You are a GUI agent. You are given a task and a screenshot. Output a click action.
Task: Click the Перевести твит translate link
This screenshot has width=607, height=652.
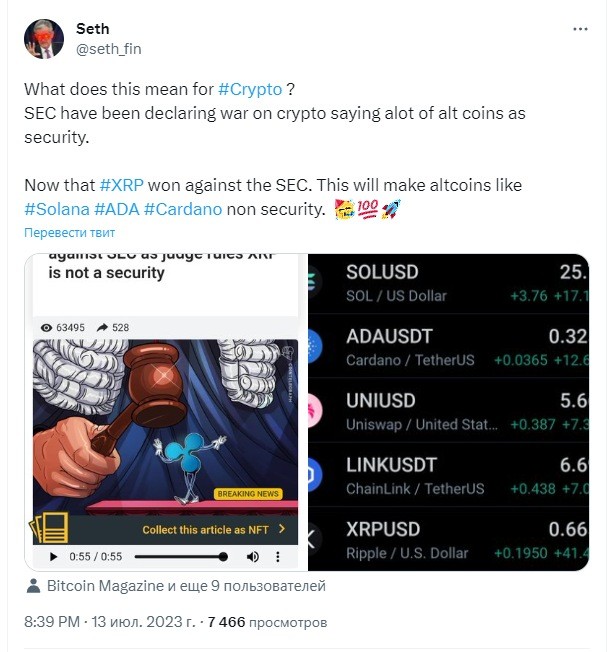point(69,232)
